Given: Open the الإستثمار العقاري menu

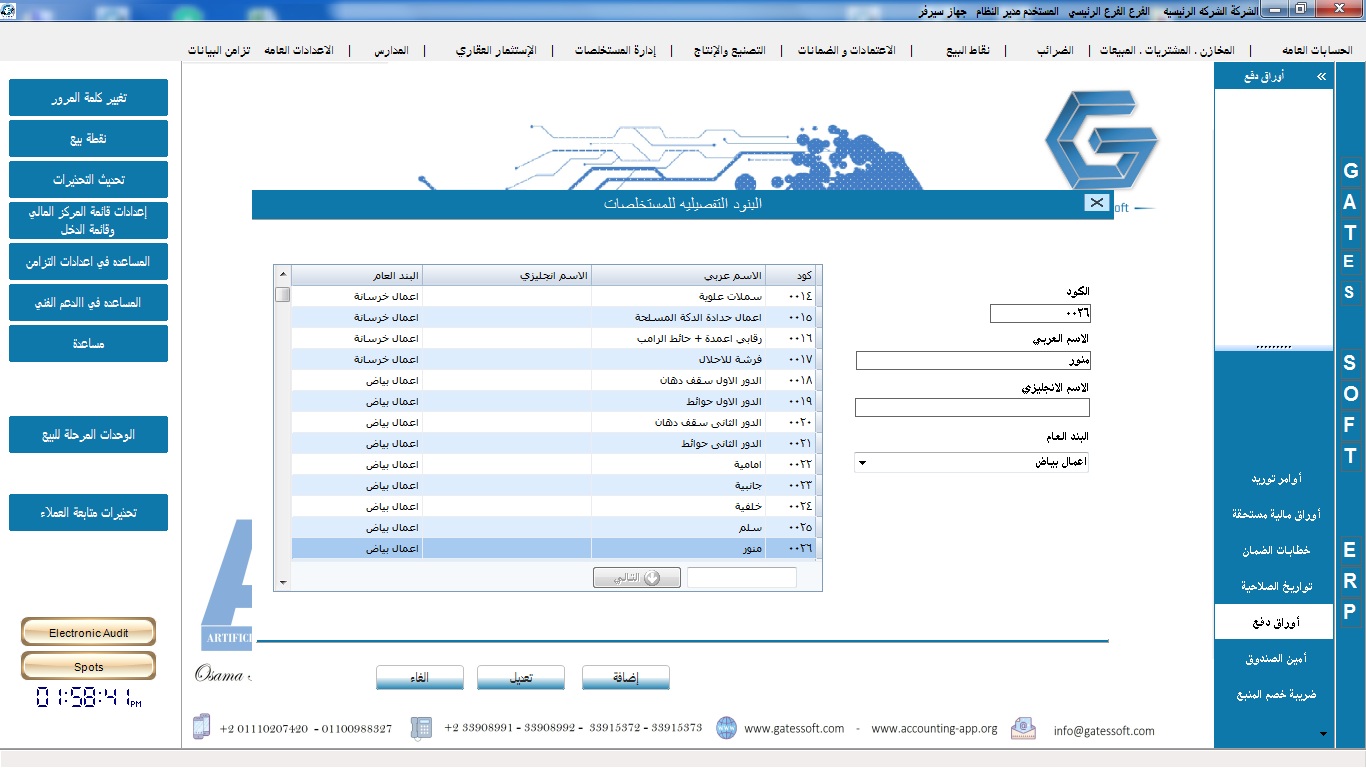Looking at the screenshot, I should (x=496, y=50).
